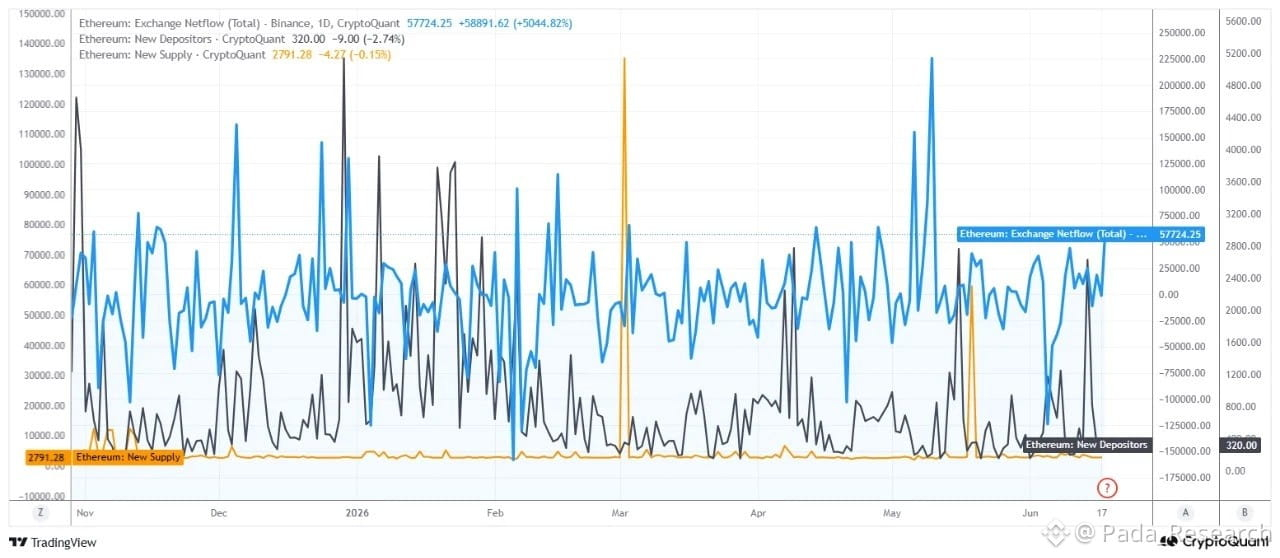Click 3200.00 on the far right axis
The width and height of the screenshot is (1280, 558).
click(1244, 214)
